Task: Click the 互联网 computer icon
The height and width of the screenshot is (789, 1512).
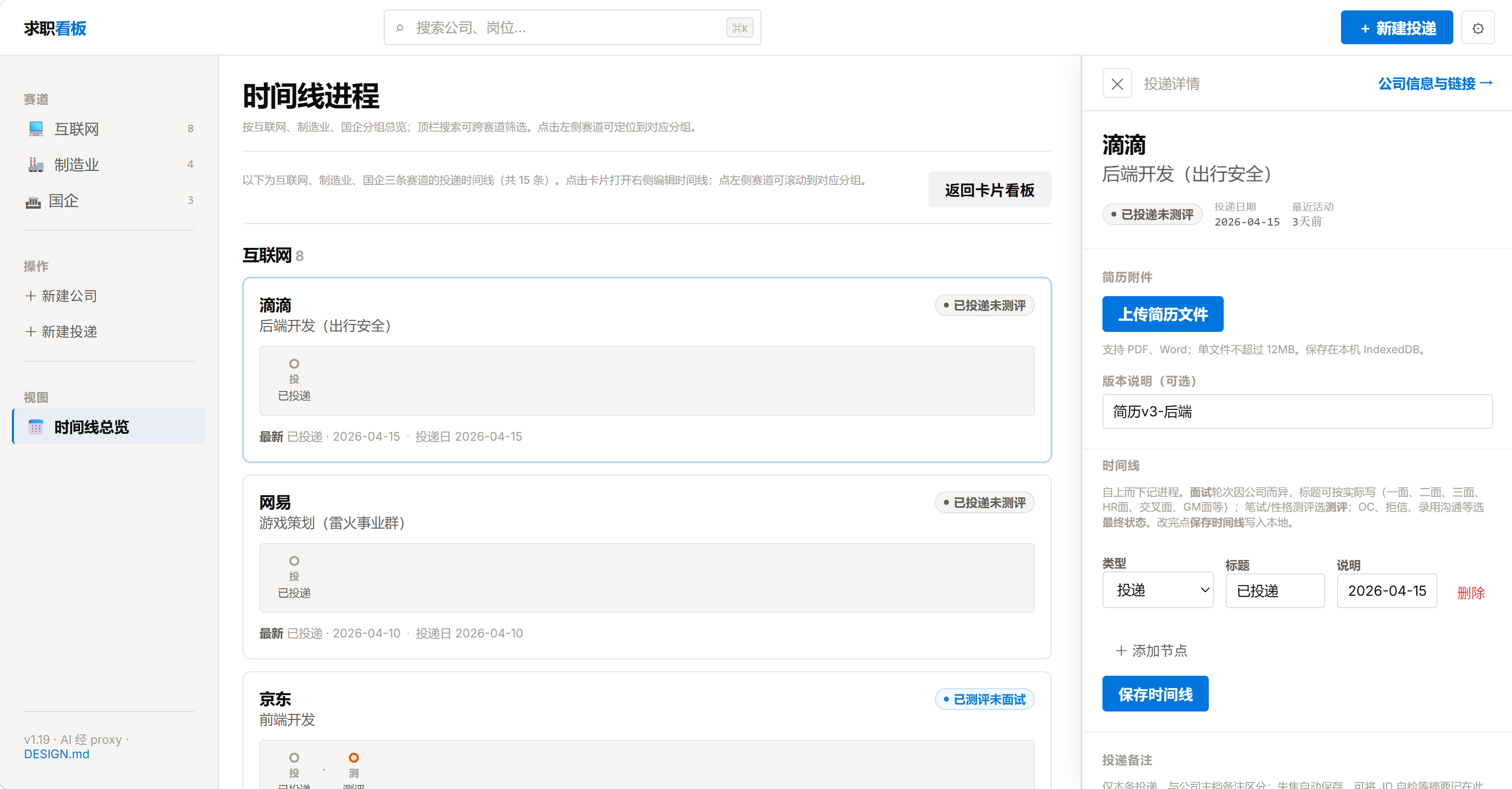Action: [36, 129]
